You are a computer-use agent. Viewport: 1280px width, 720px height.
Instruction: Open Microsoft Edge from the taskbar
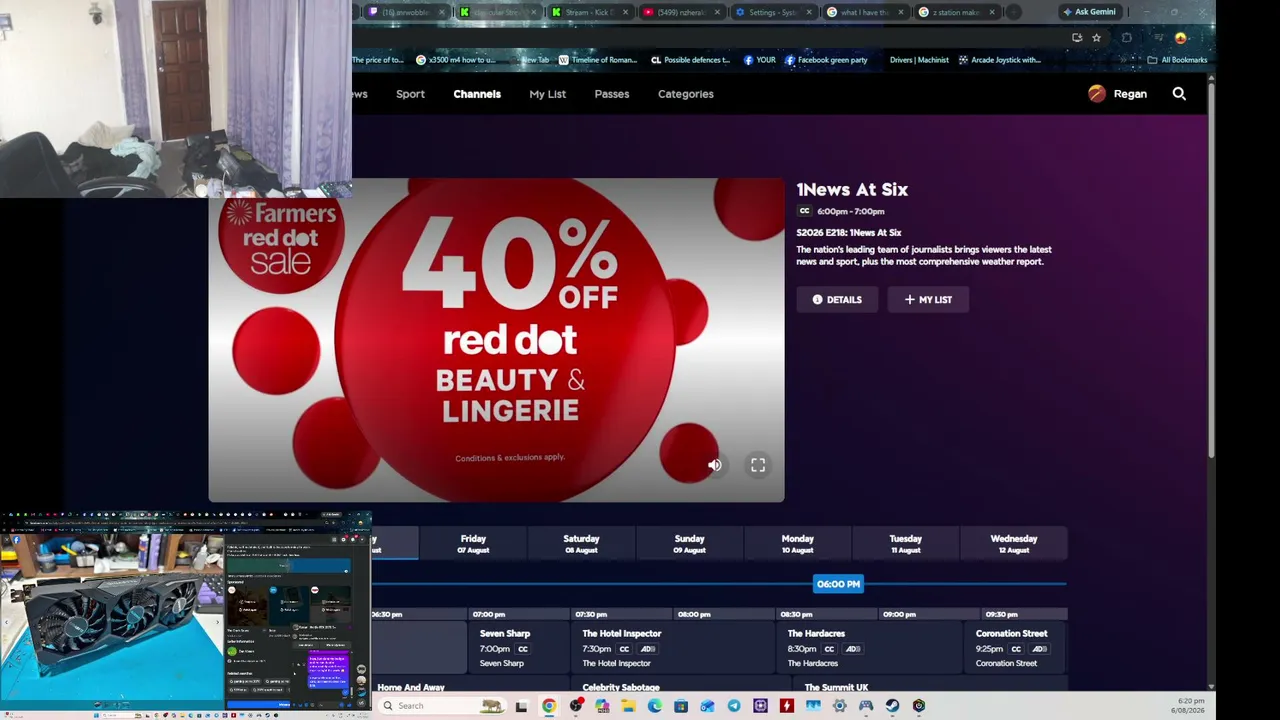pyautogui.click(x=654, y=706)
